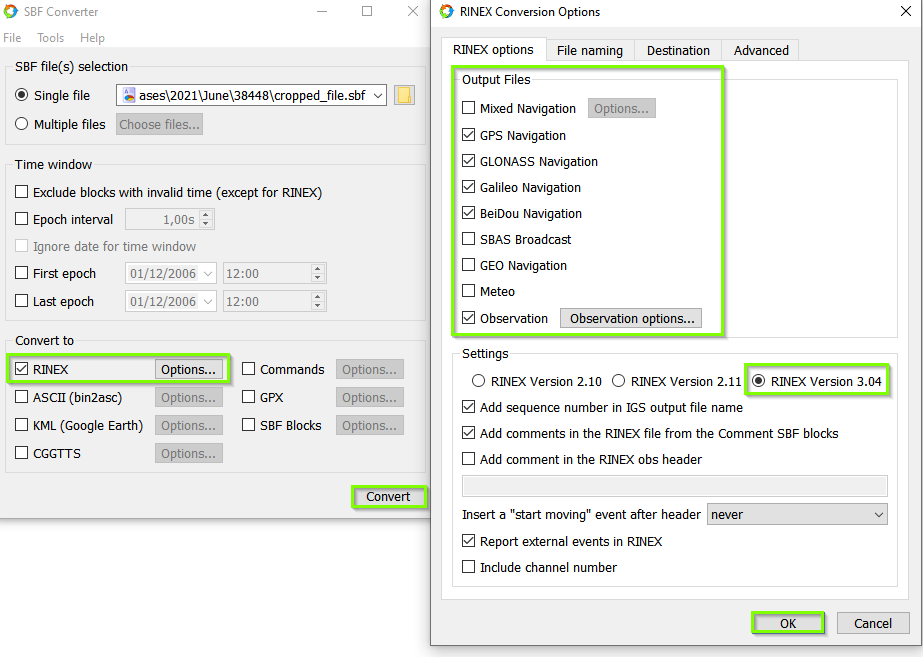
Task: Uncheck Galileo Navigation output file
Action: (469, 187)
